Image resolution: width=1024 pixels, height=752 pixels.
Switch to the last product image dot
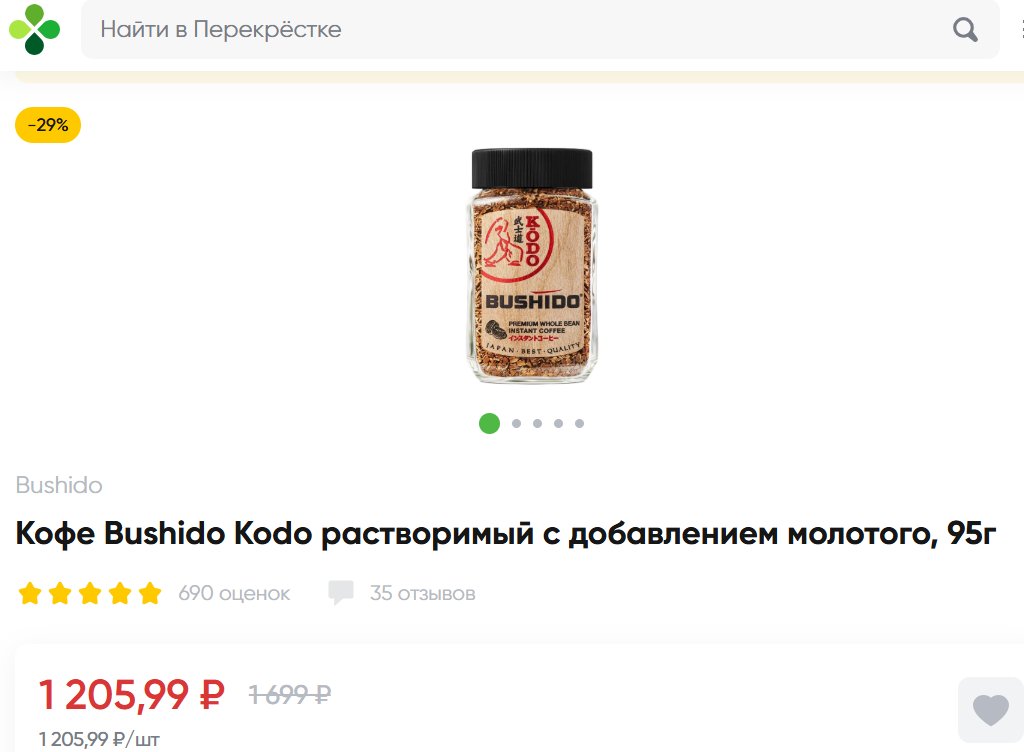pyautogui.click(x=579, y=424)
